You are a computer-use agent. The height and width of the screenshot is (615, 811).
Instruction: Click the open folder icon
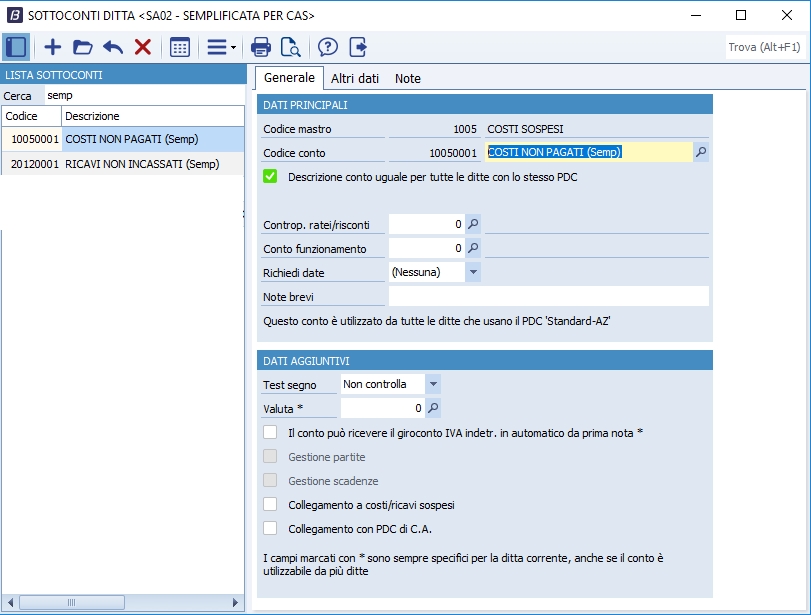coord(83,47)
